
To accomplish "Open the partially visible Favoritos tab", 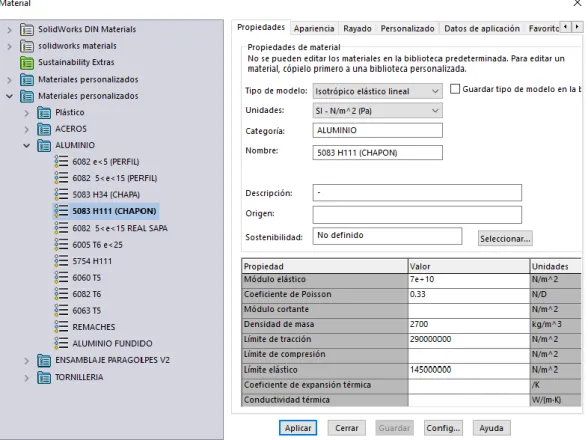I will (x=543, y=29).
